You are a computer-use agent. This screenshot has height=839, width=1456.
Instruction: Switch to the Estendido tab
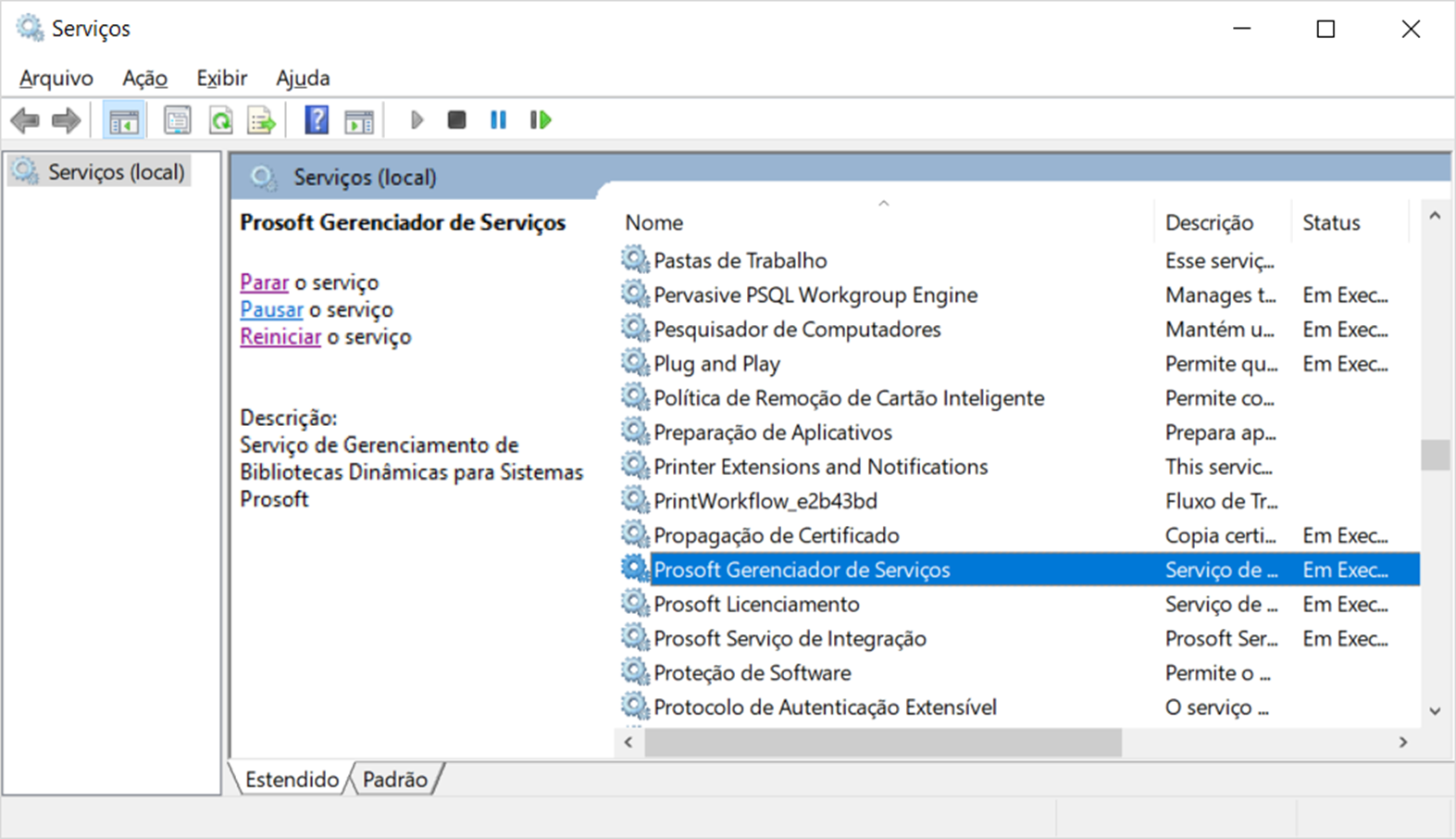pyautogui.click(x=292, y=779)
